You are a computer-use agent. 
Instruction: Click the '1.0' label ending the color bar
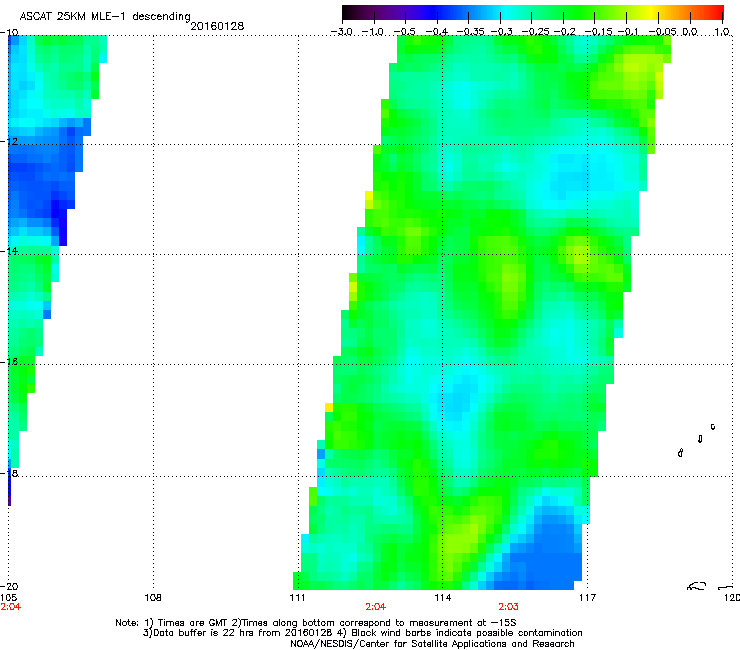[x=722, y=32]
